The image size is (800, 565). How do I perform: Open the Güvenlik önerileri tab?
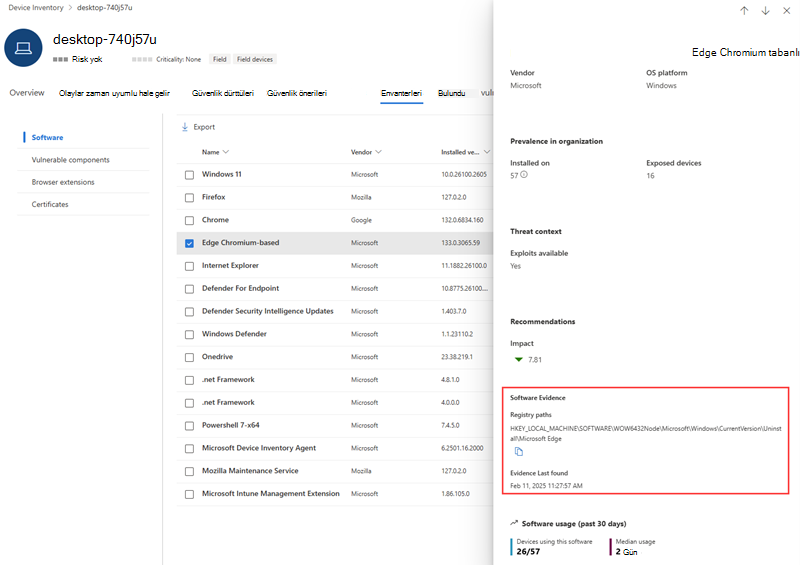coord(297,93)
